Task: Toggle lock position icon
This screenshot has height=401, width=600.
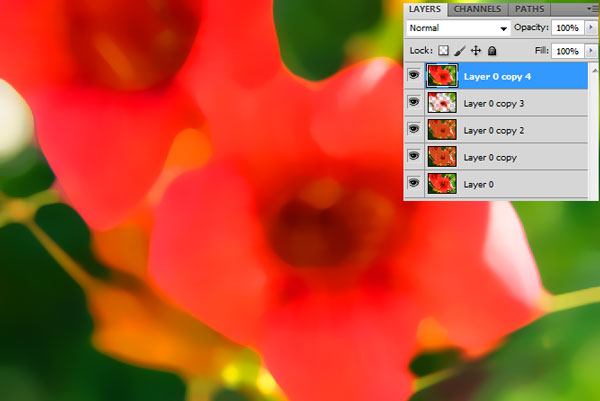Action: [476, 51]
